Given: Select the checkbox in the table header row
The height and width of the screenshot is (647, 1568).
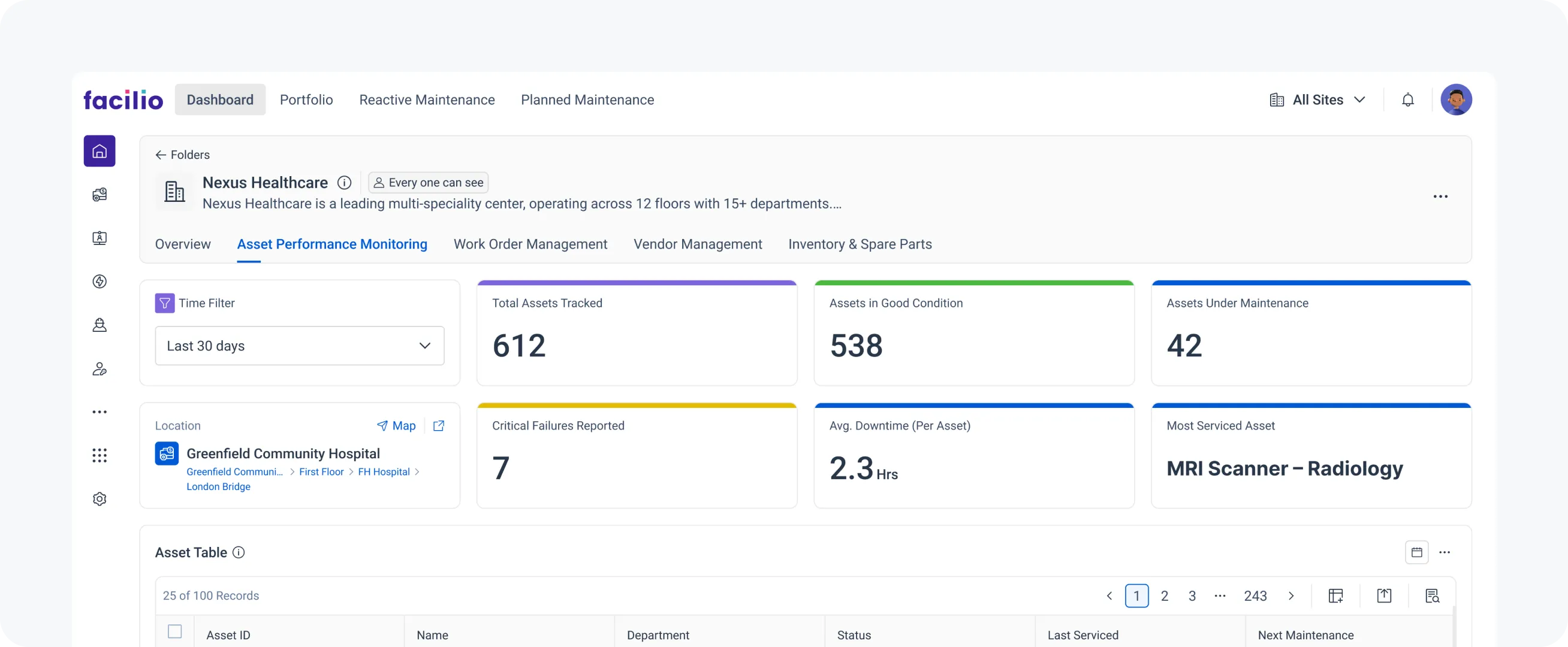Looking at the screenshot, I should coord(174,632).
